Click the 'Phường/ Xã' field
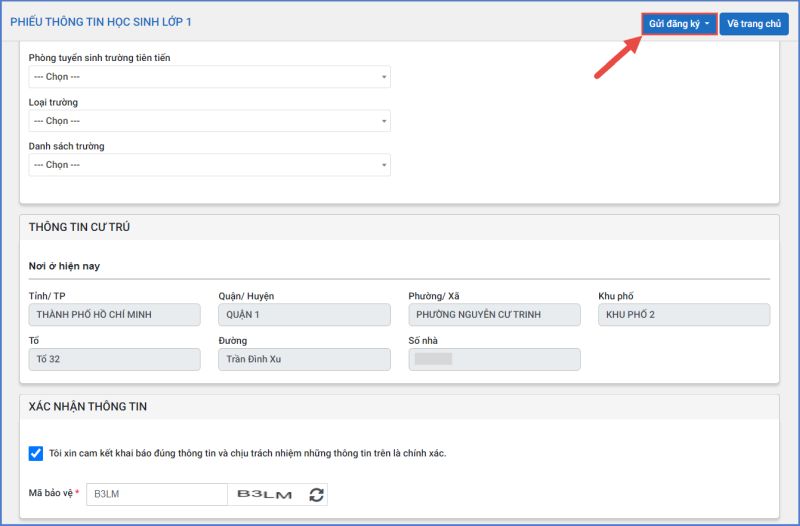Image resolution: width=800 pixels, height=526 pixels. point(494,315)
